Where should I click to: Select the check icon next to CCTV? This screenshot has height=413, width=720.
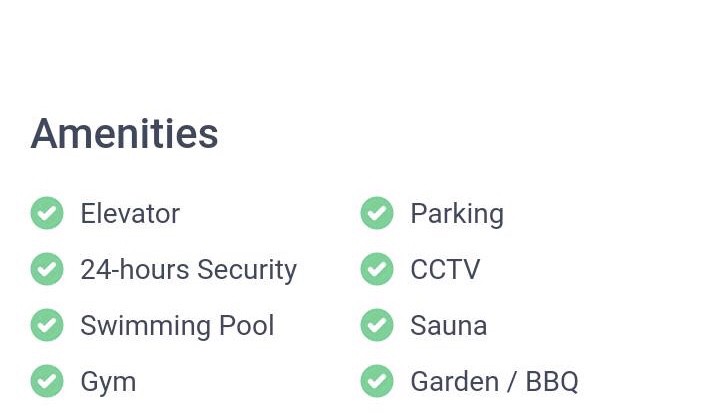tap(377, 269)
